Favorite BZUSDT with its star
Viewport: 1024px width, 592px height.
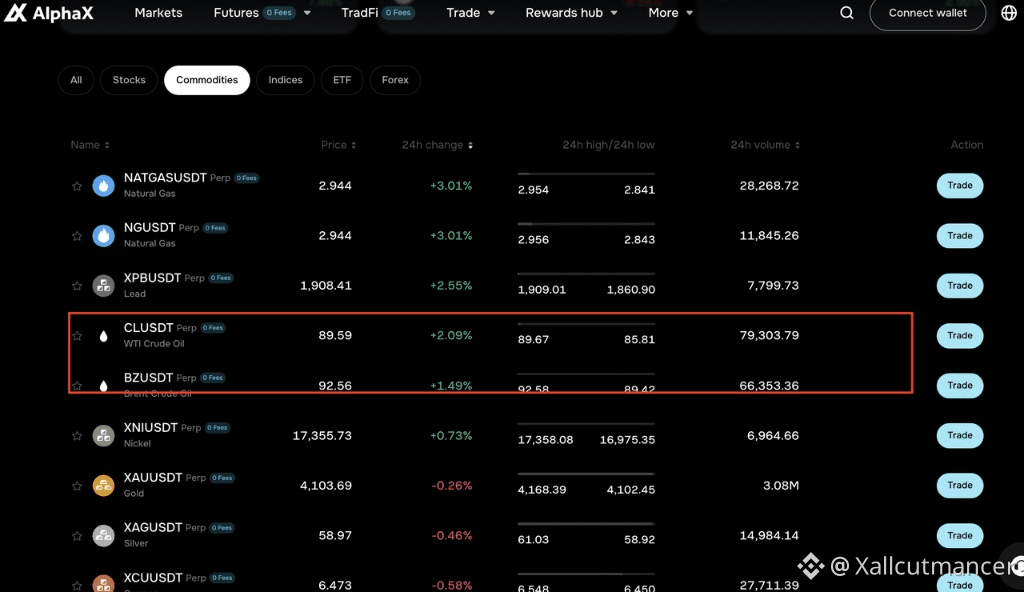click(x=77, y=386)
